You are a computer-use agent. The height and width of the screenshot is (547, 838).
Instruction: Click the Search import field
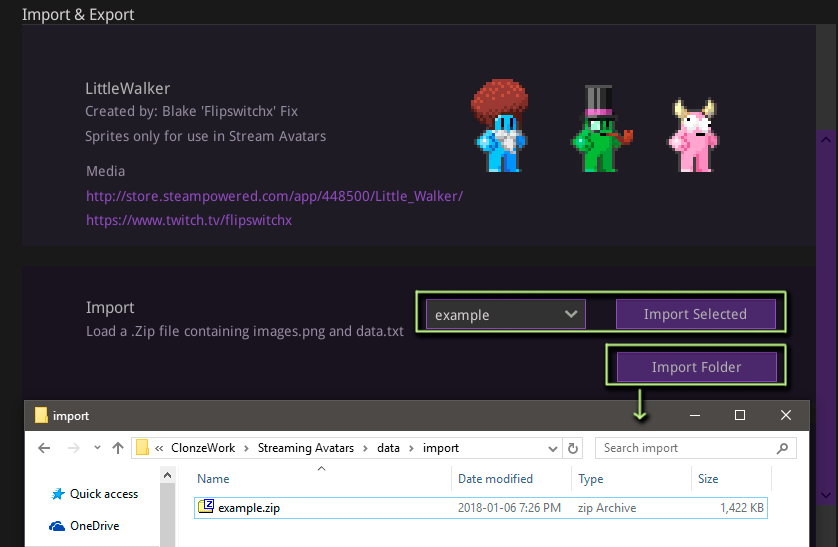[696, 448]
